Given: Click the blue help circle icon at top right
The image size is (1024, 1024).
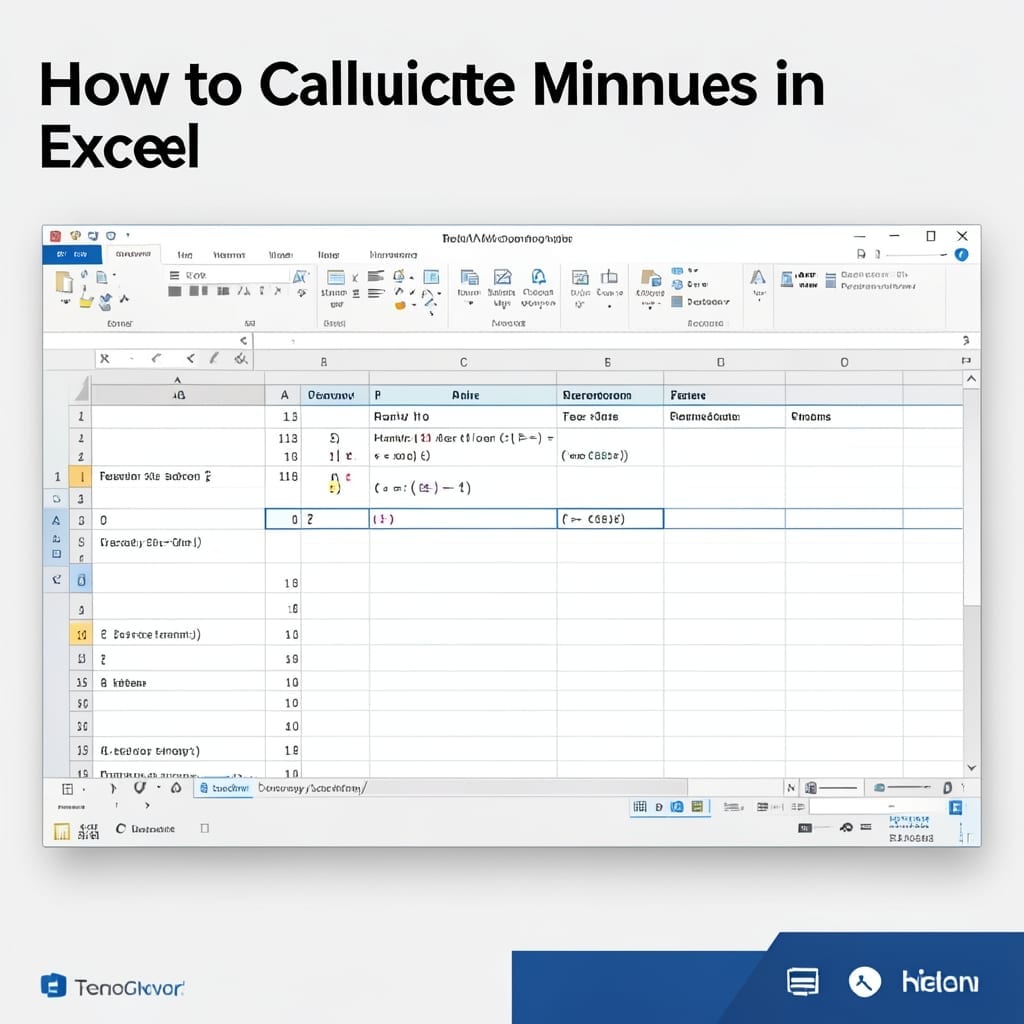Looking at the screenshot, I should click(x=961, y=255).
